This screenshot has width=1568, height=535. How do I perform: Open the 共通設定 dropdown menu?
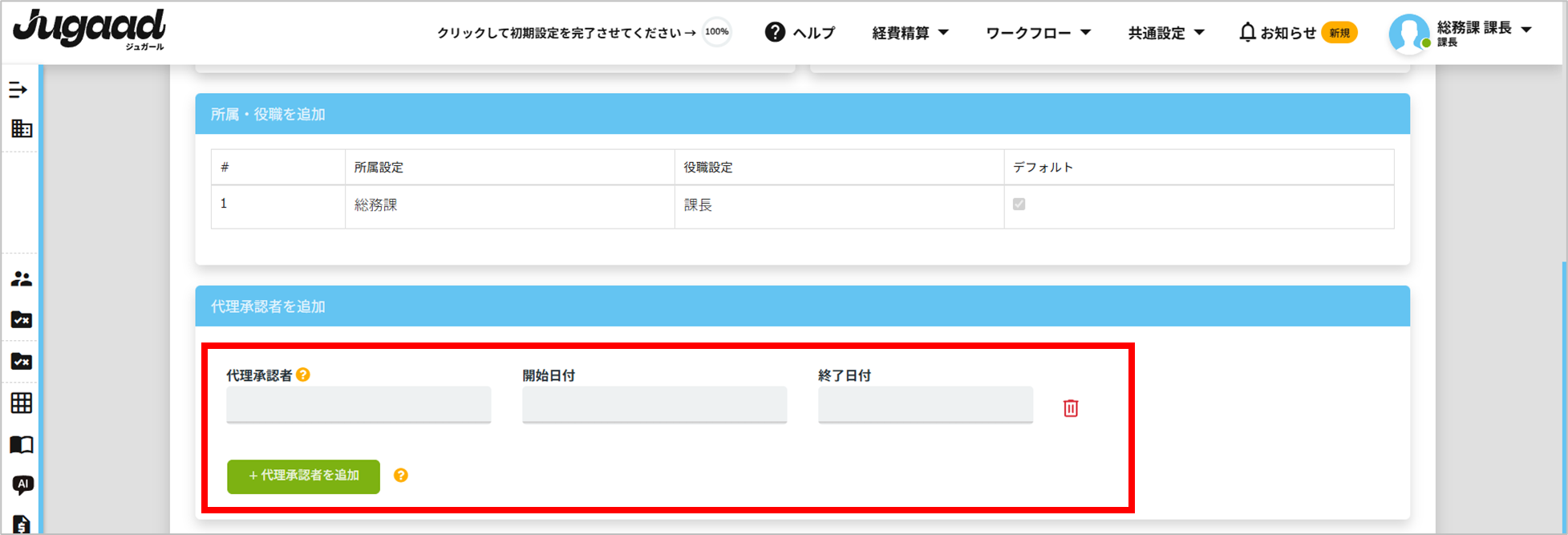point(1166,33)
